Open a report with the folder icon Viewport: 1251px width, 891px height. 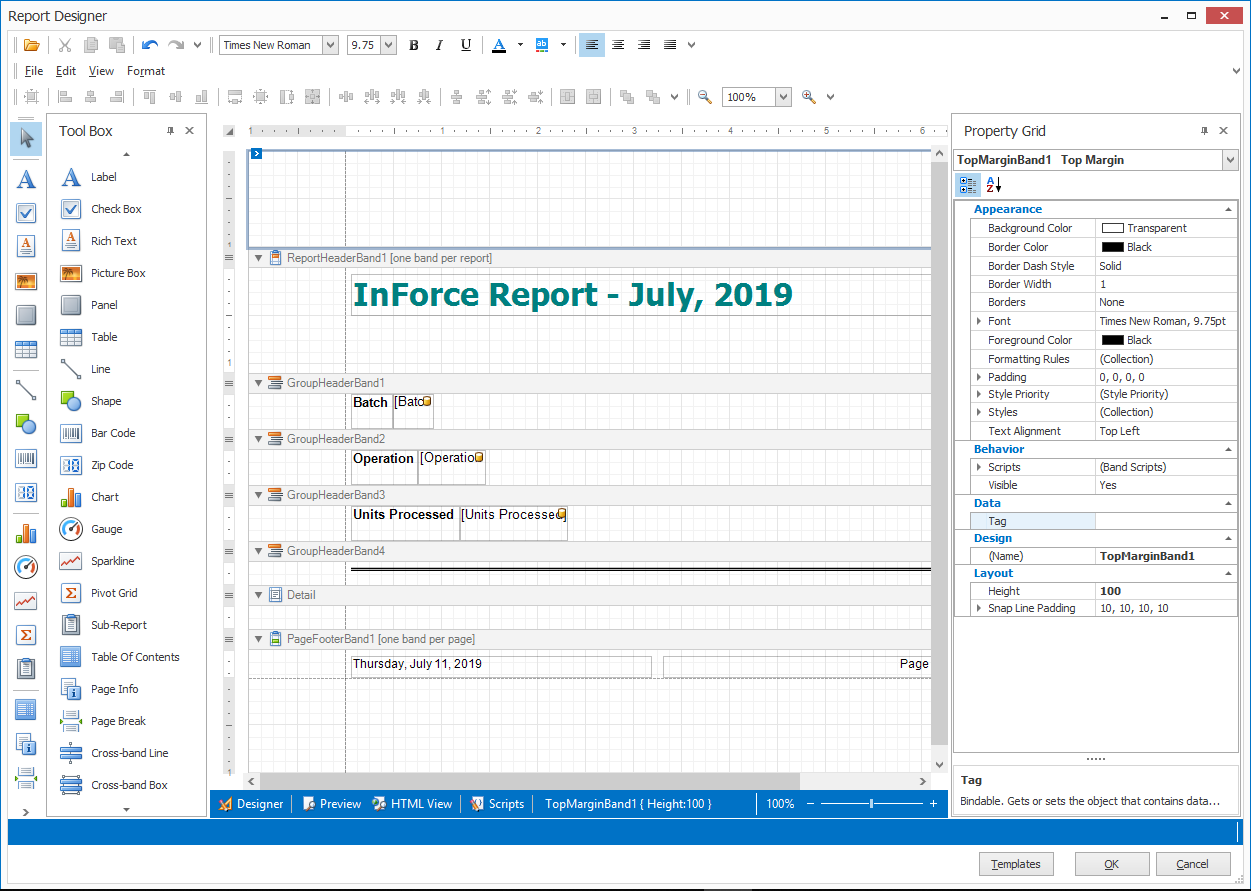[x=31, y=45]
